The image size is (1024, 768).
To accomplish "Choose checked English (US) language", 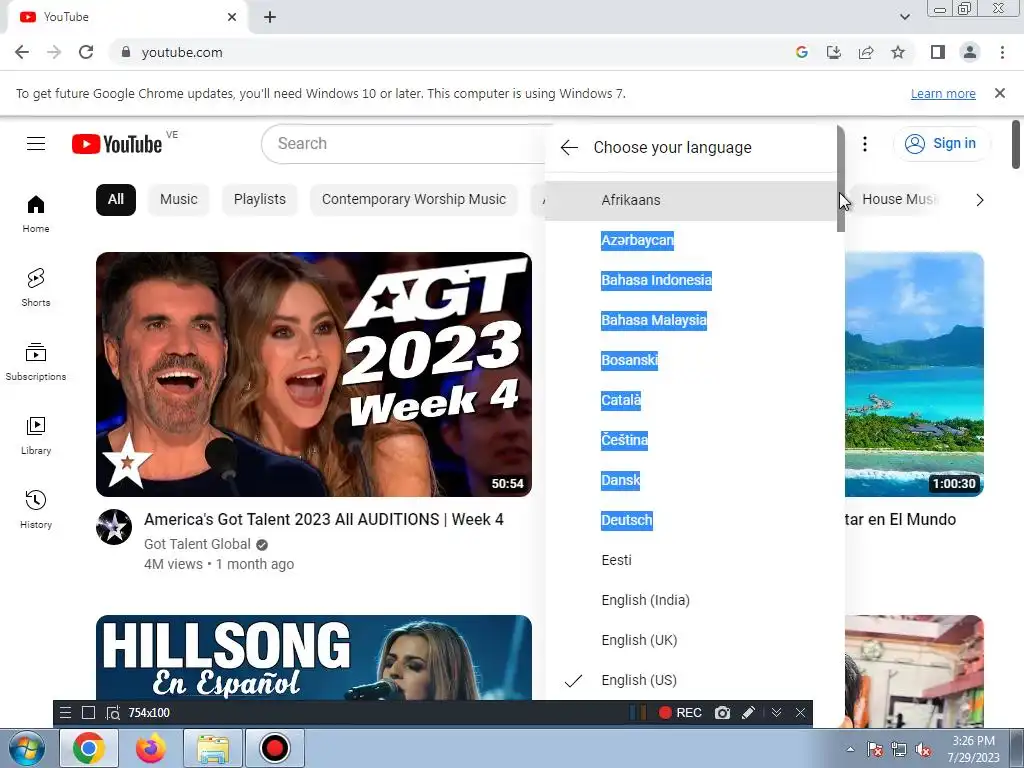I will point(691,680).
